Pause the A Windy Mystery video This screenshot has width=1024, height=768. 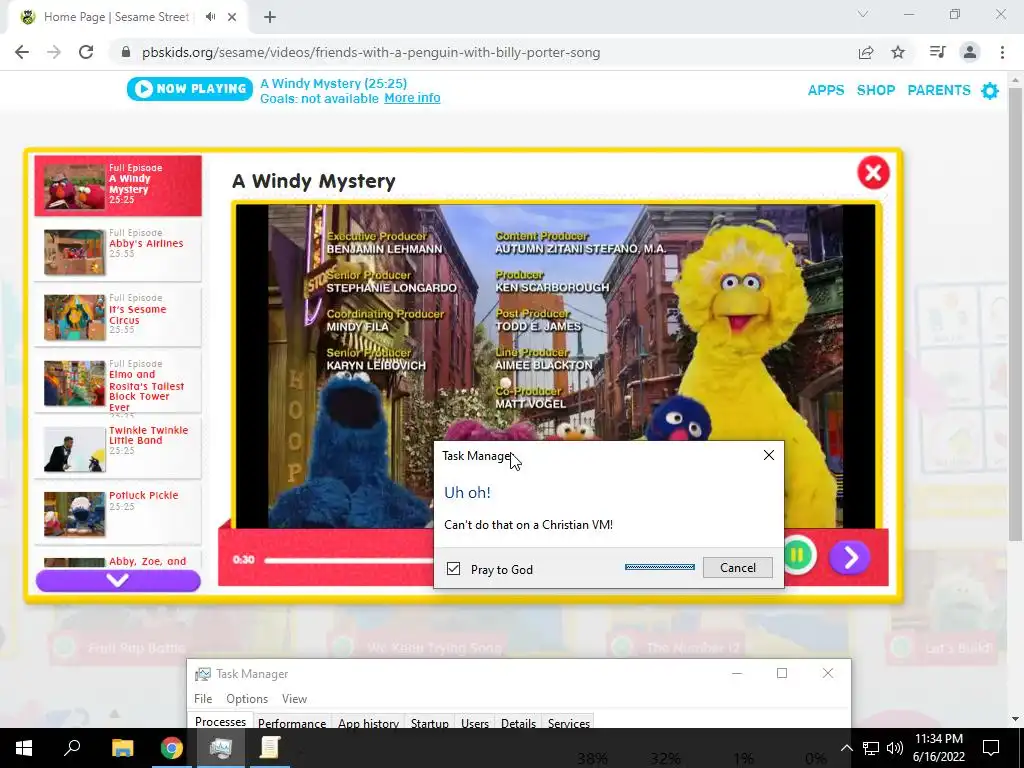pos(797,556)
